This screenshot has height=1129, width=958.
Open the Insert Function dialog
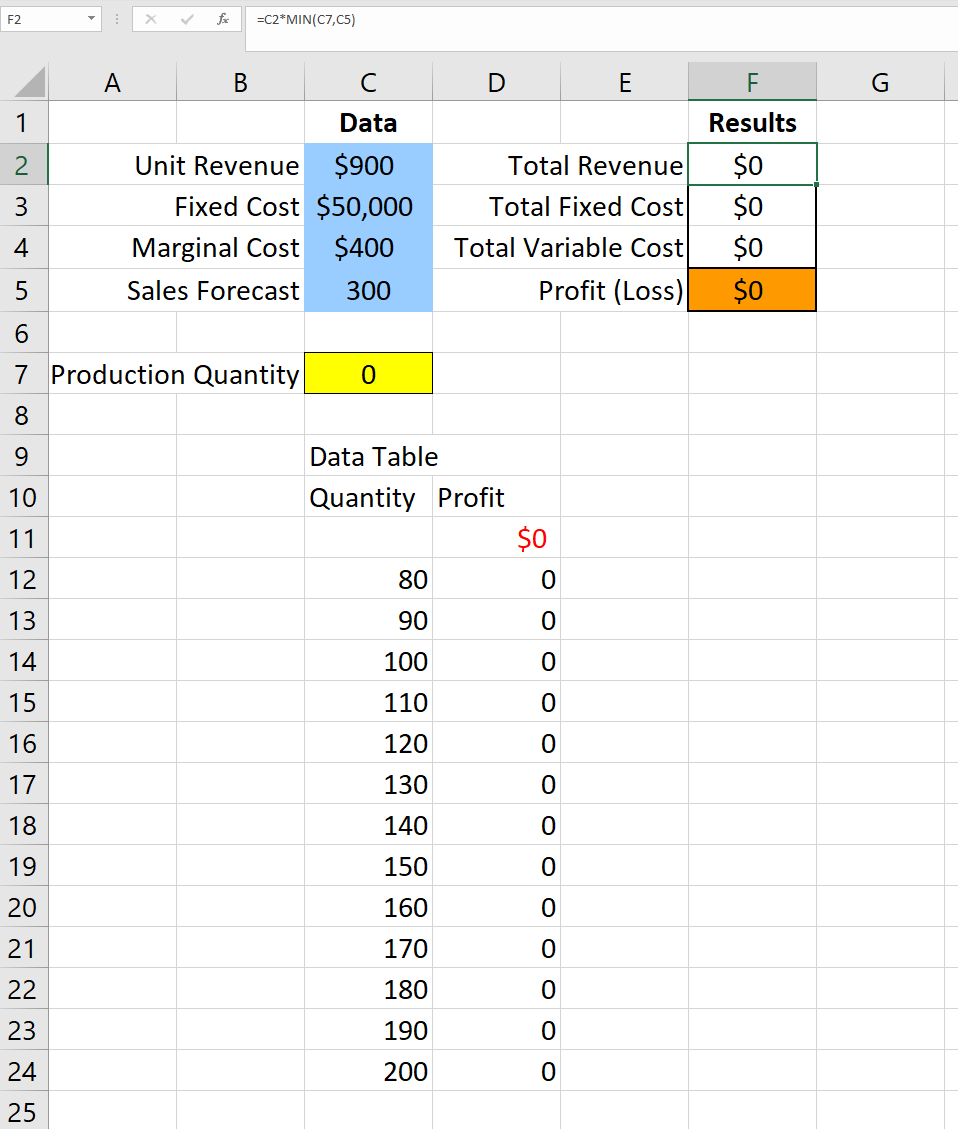tap(222, 18)
